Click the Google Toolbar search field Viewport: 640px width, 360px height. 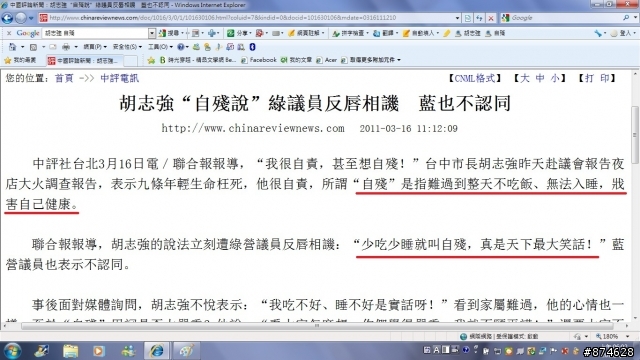pos(95,33)
